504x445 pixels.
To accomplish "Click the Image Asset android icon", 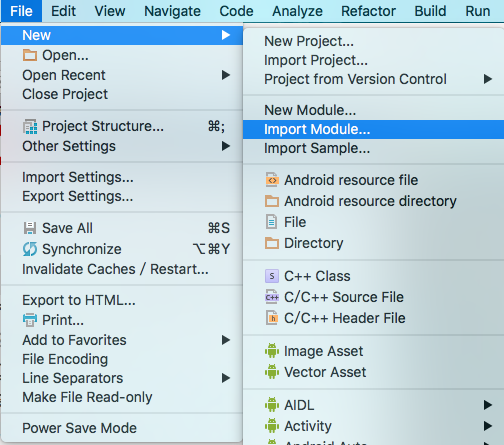I will (x=272, y=351).
